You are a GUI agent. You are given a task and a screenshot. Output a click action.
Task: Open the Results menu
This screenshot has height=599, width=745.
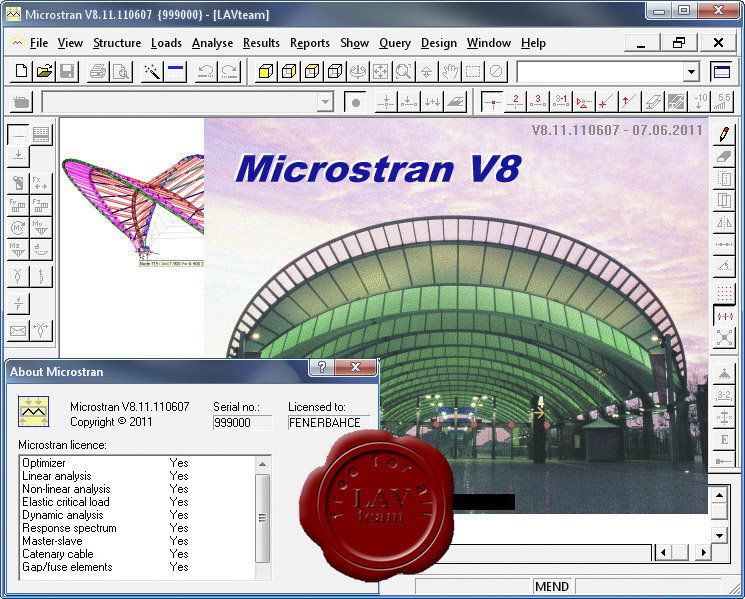click(x=261, y=43)
